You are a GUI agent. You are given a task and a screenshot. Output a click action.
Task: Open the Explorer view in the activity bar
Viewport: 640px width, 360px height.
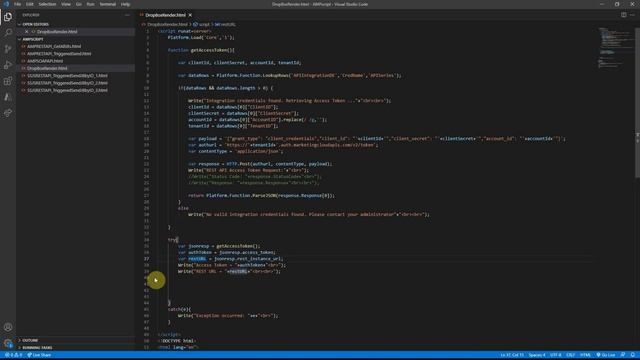tap(8, 17)
